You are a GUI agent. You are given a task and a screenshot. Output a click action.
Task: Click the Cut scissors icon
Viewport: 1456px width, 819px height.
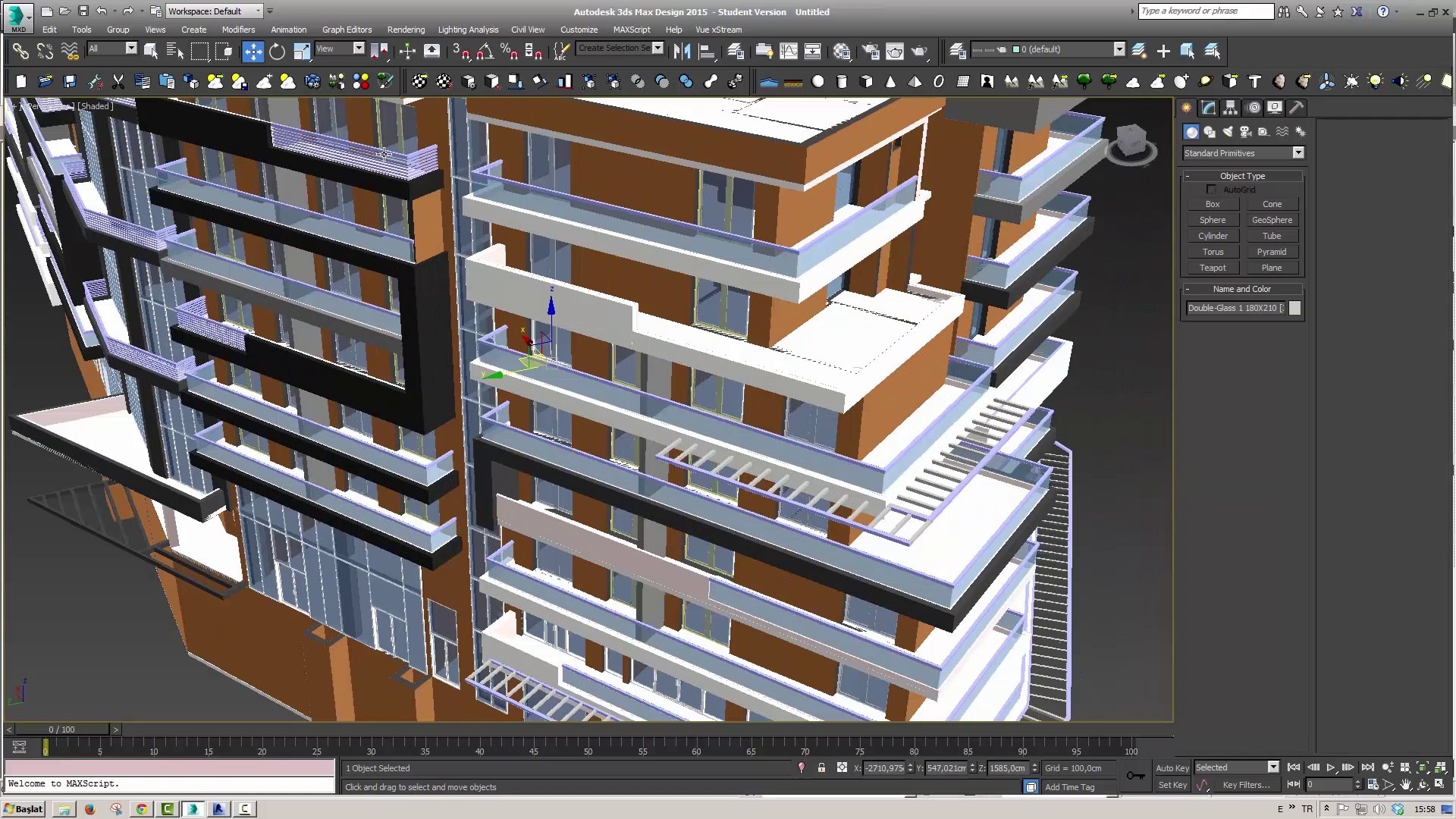118,82
